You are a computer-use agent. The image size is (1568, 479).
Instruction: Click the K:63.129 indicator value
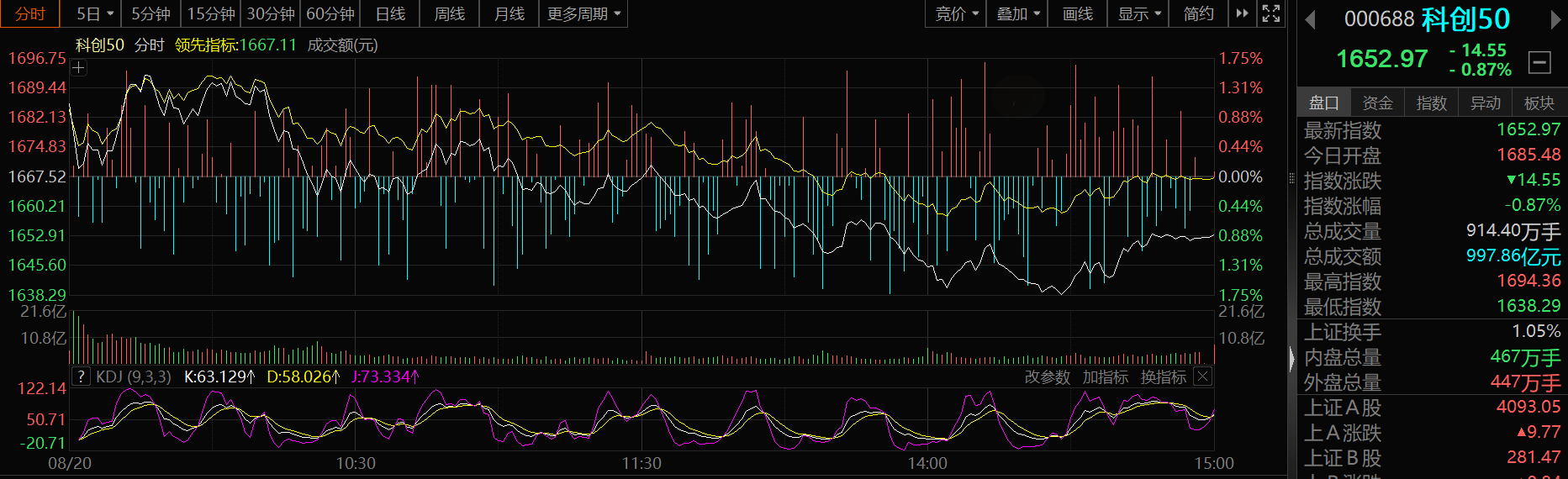pos(219,376)
